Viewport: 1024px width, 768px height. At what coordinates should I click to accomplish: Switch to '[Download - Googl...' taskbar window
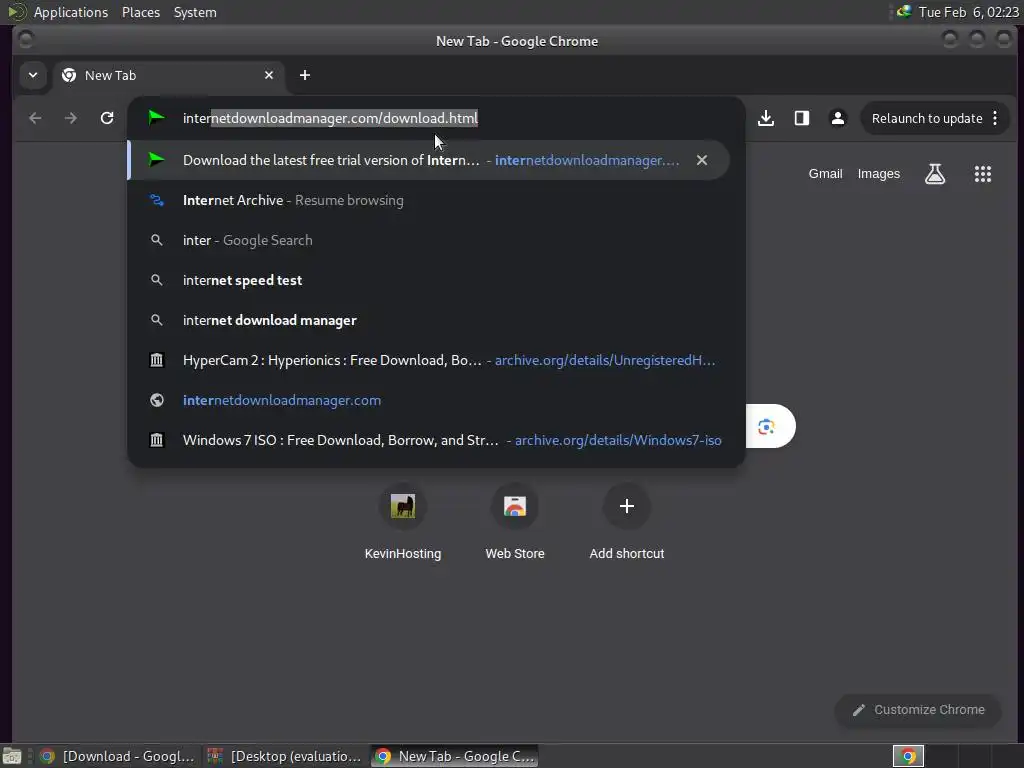(x=118, y=756)
